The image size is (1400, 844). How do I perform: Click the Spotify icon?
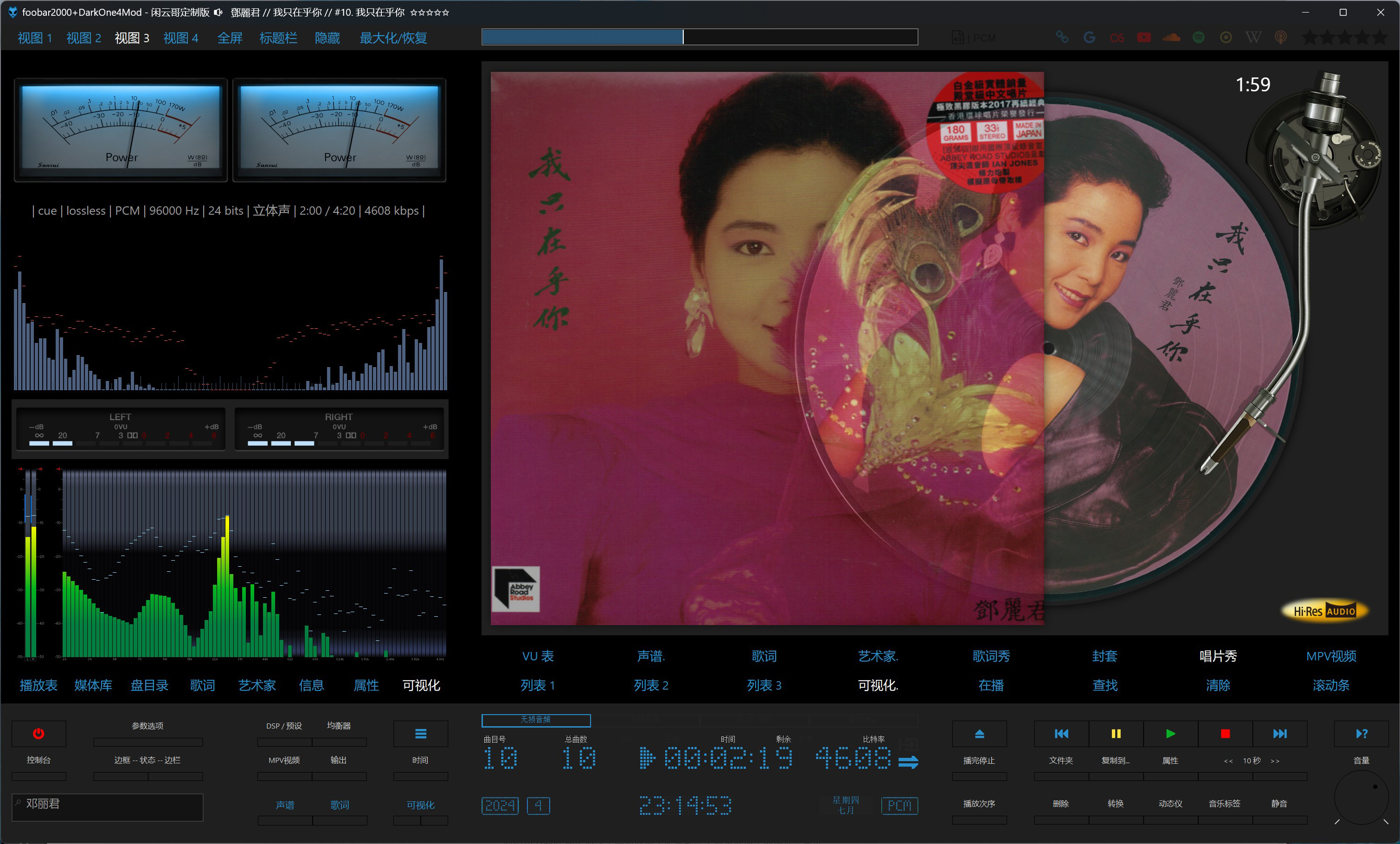(x=1198, y=38)
